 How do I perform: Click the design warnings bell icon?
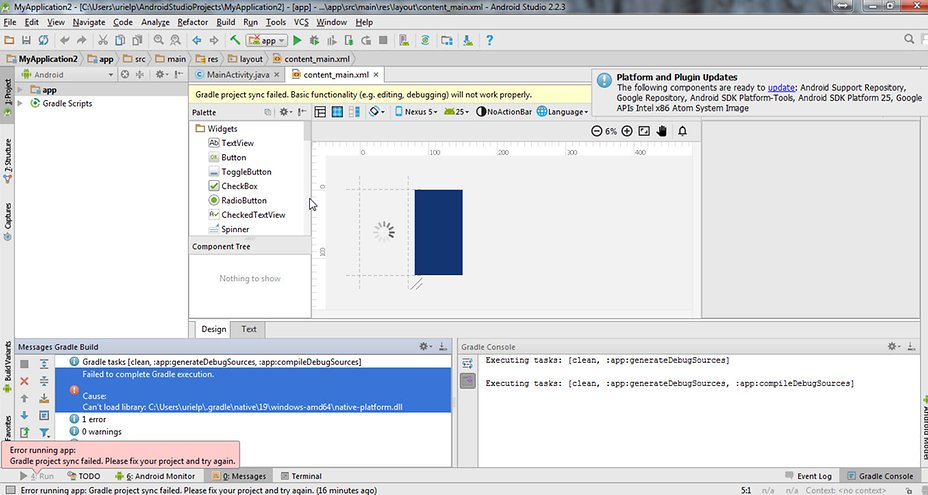pos(682,131)
